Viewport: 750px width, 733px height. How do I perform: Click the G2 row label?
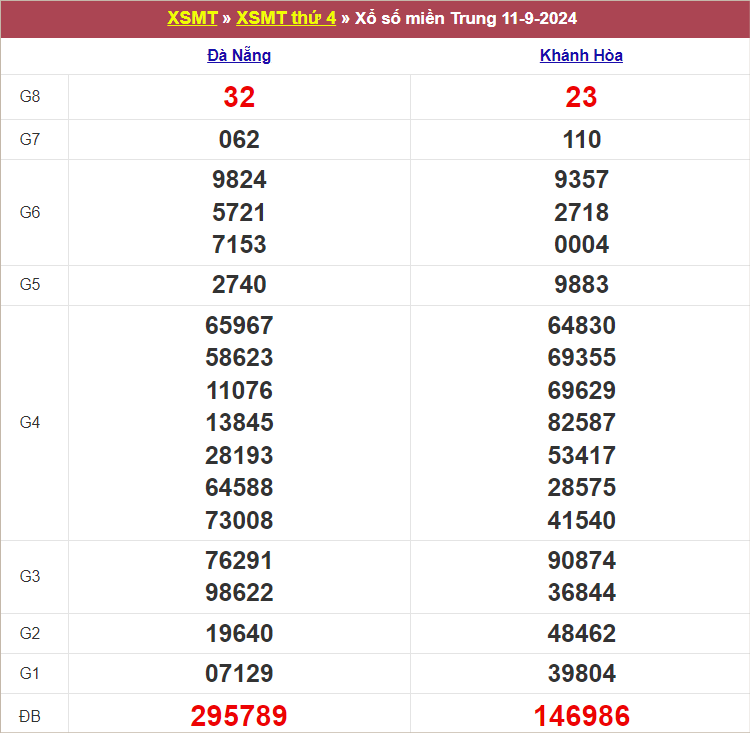[x=30, y=633]
